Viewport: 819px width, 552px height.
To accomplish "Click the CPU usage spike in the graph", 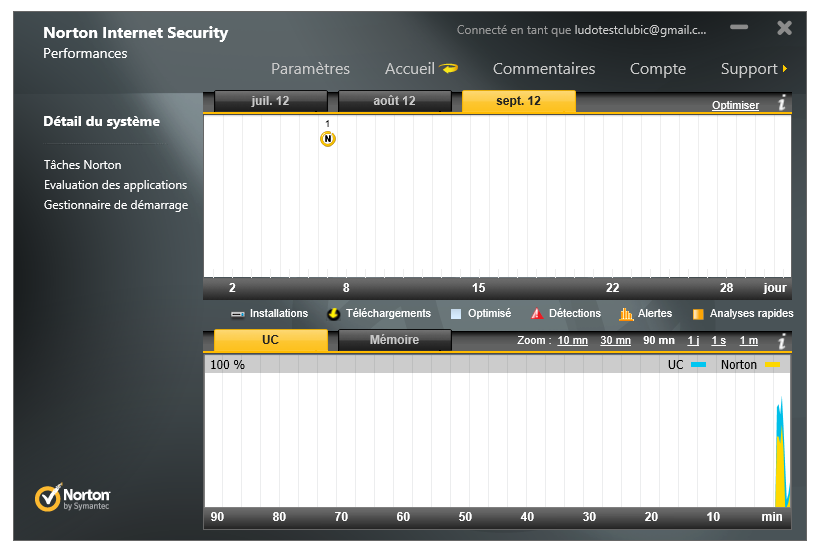I will point(782,454).
